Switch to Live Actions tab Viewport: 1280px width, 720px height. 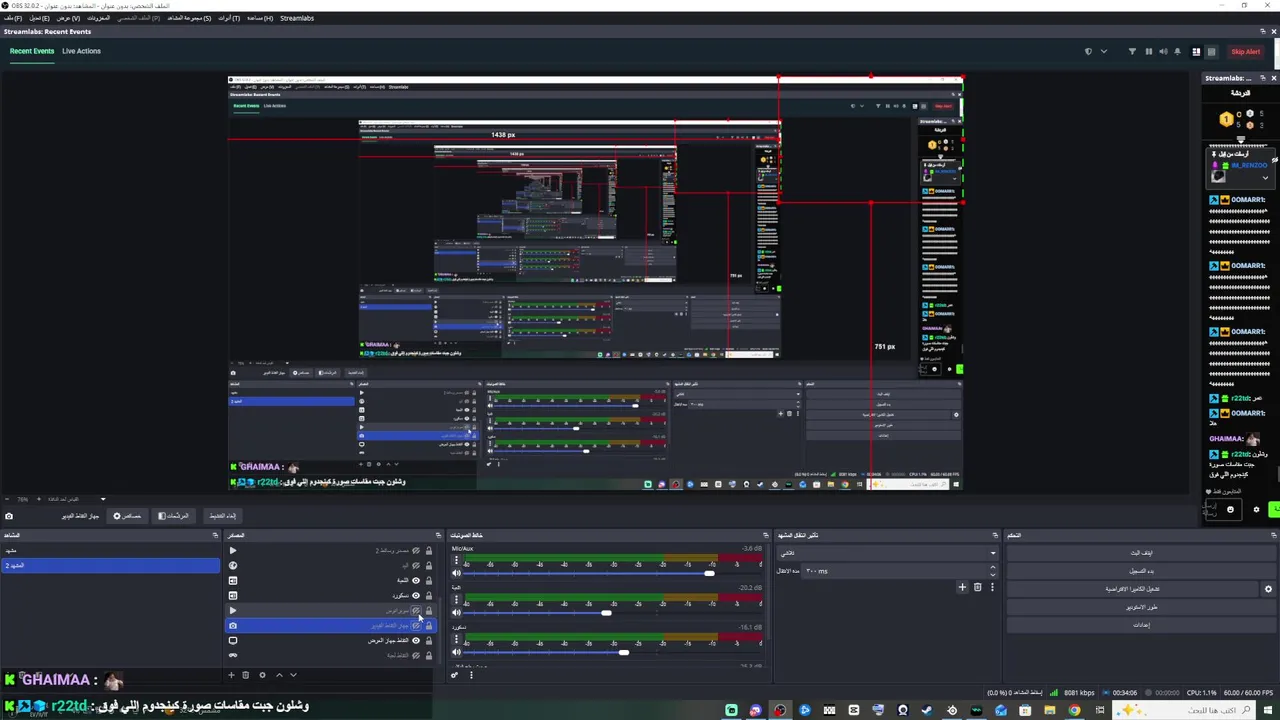[x=81, y=51]
